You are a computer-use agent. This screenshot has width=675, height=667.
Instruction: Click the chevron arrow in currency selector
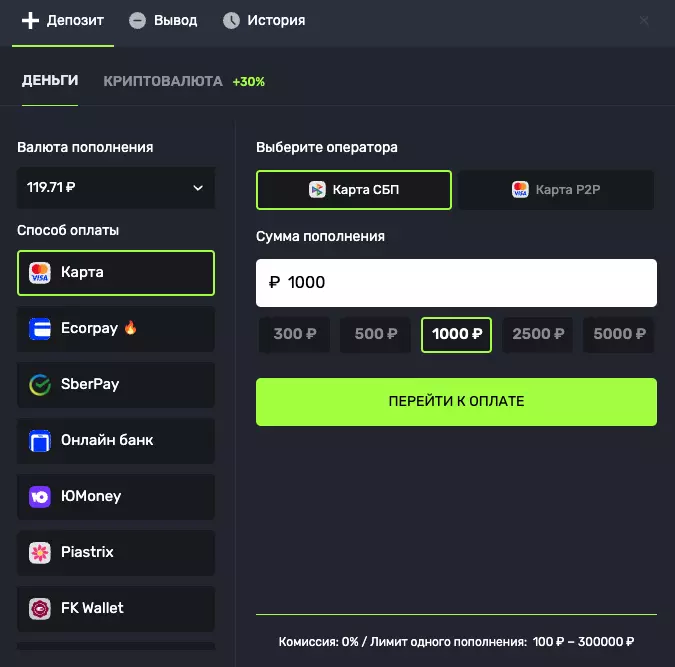(198, 187)
